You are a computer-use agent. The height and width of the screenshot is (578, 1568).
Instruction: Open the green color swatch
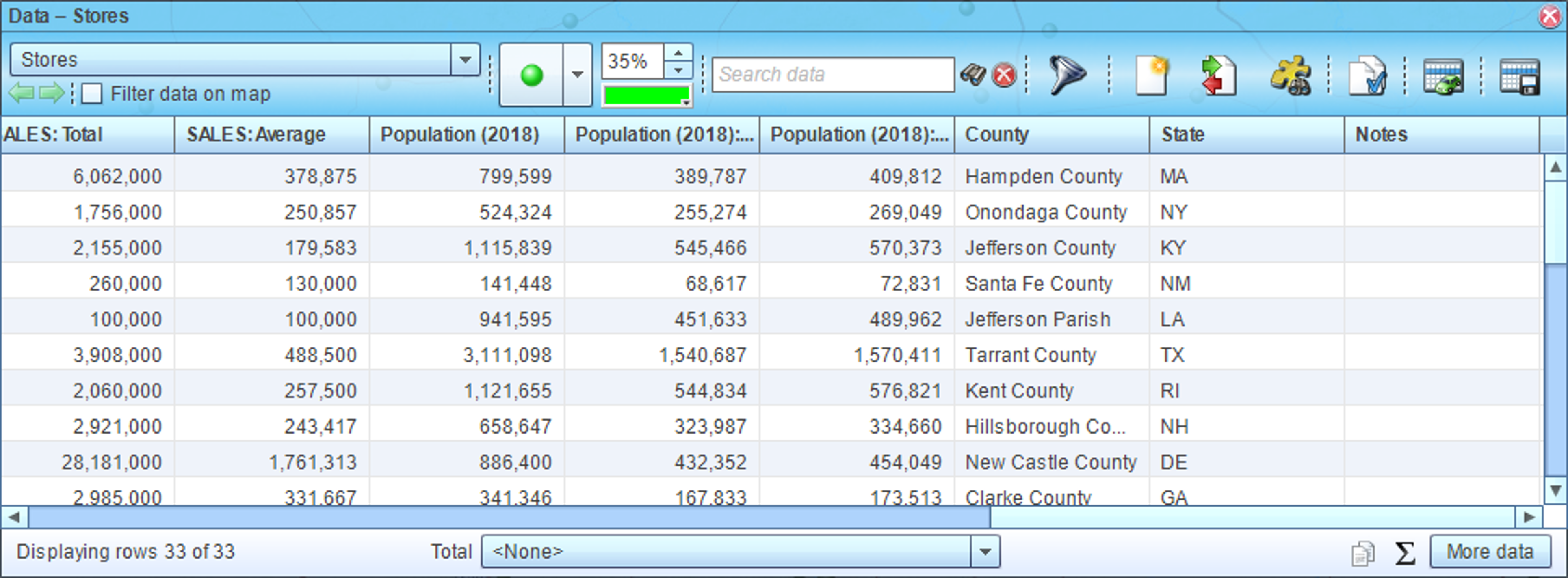[646, 95]
